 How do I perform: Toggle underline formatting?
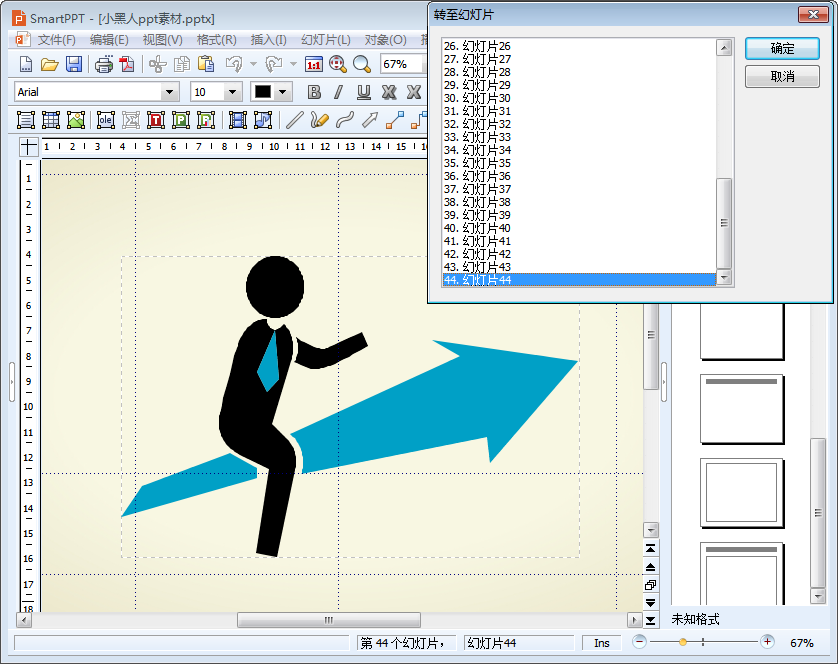click(364, 92)
